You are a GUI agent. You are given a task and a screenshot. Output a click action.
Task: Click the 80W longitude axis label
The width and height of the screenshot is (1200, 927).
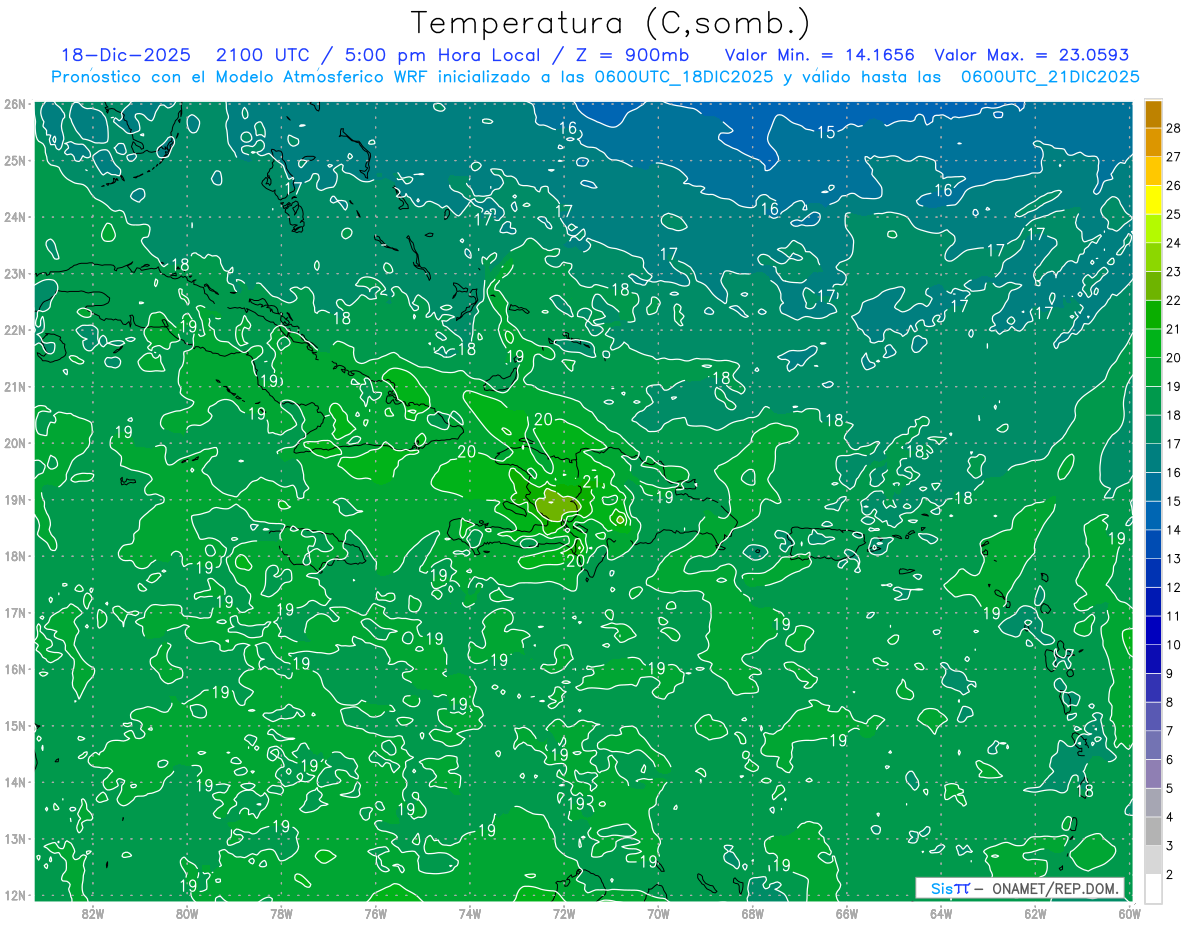pos(187,913)
